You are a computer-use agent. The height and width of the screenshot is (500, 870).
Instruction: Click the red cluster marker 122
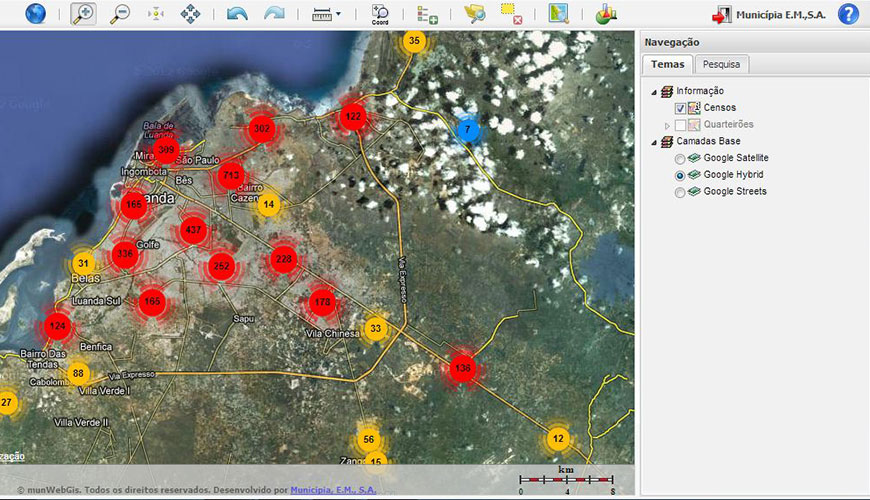click(353, 117)
